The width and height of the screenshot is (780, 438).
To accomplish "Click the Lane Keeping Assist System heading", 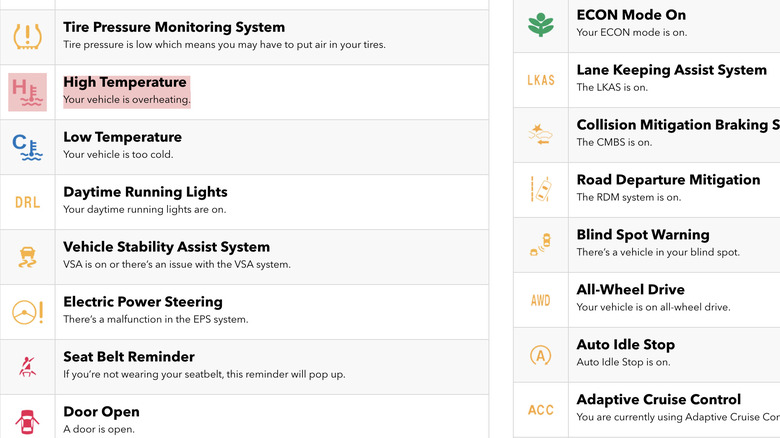I will point(671,70).
